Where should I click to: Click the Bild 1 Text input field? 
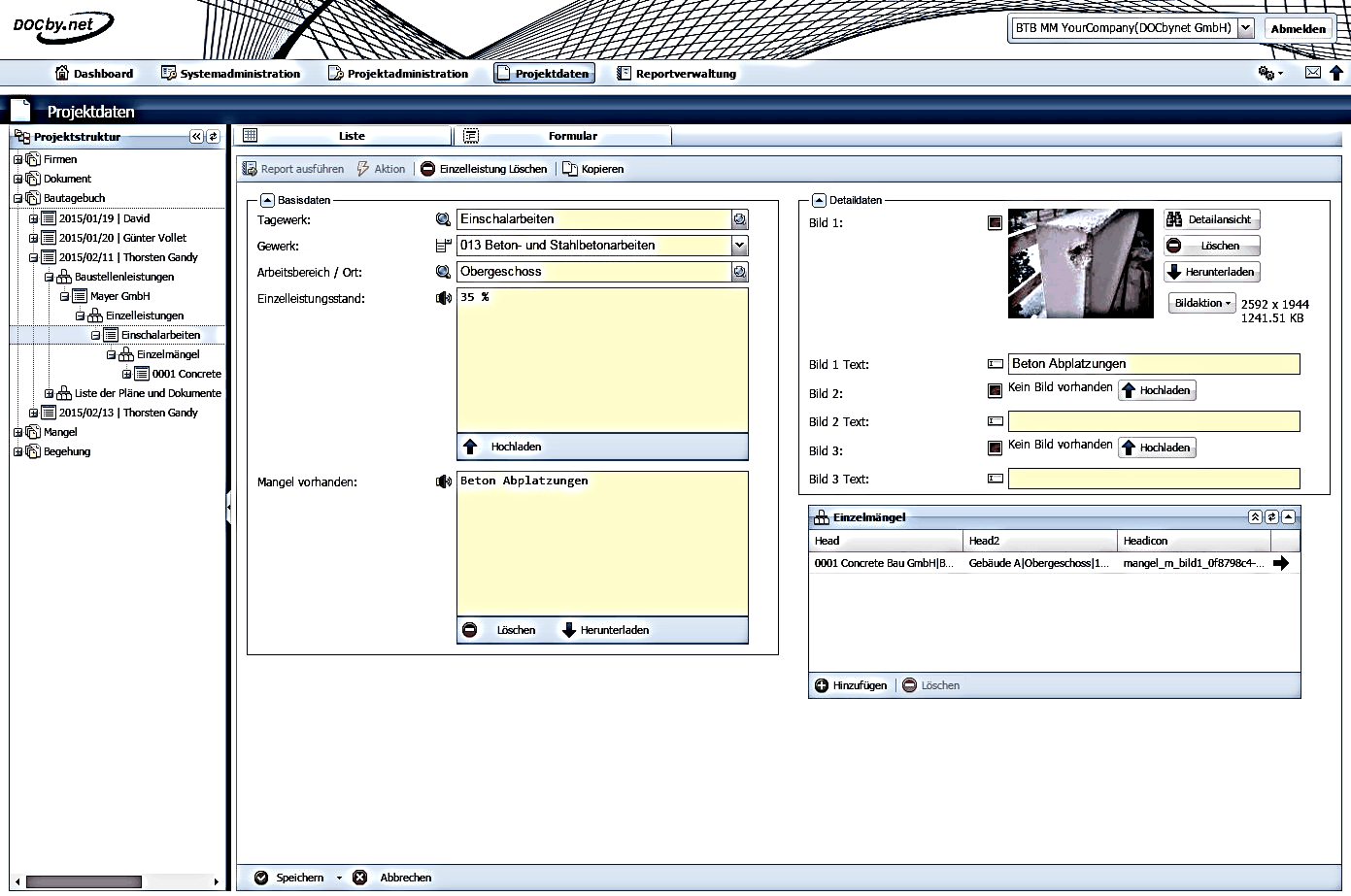pos(1154,364)
